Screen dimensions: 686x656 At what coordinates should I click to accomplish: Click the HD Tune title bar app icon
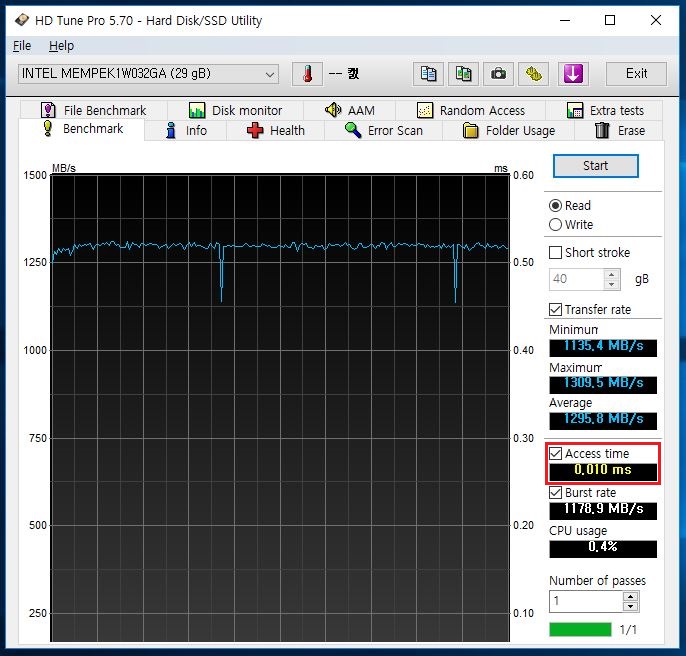pyautogui.click(x=21, y=20)
